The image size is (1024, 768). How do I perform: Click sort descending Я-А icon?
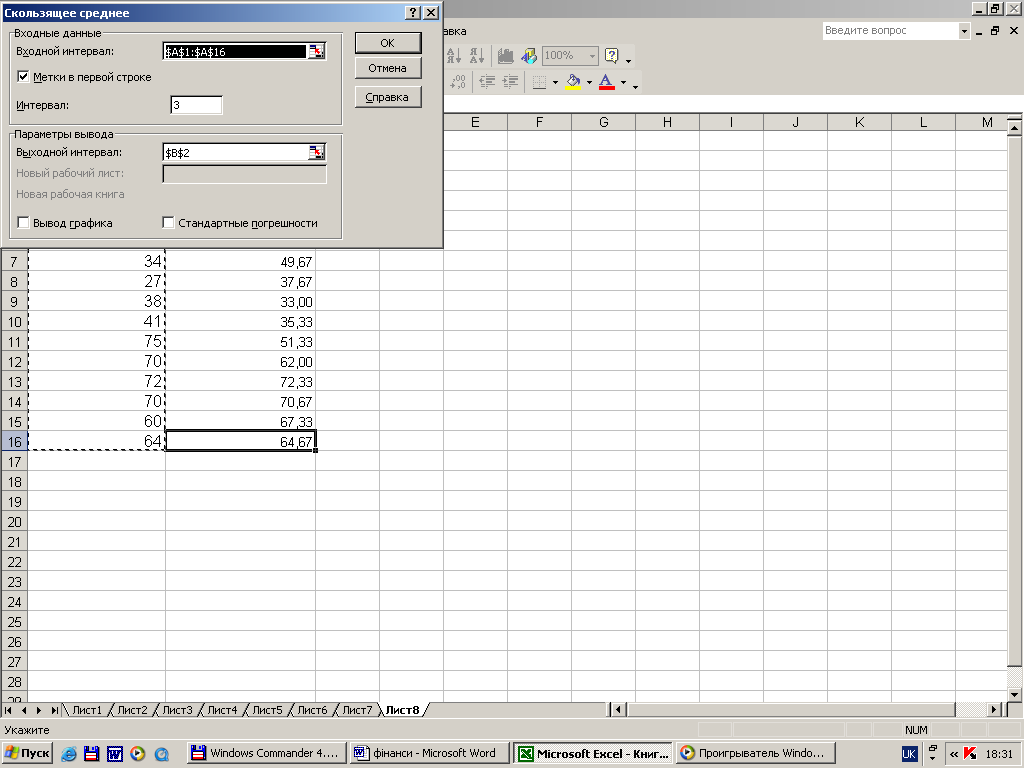click(x=477, y=56)
